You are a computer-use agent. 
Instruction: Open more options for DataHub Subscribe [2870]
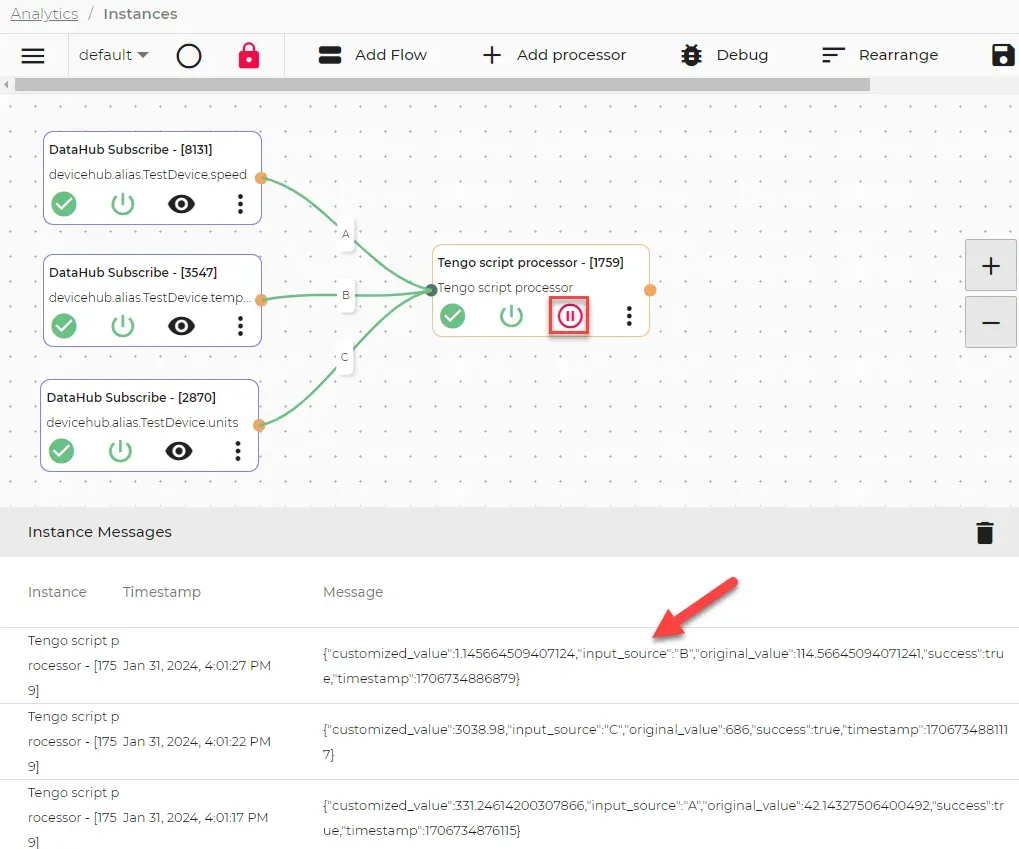pyautogui.click(x=238, y=451)
